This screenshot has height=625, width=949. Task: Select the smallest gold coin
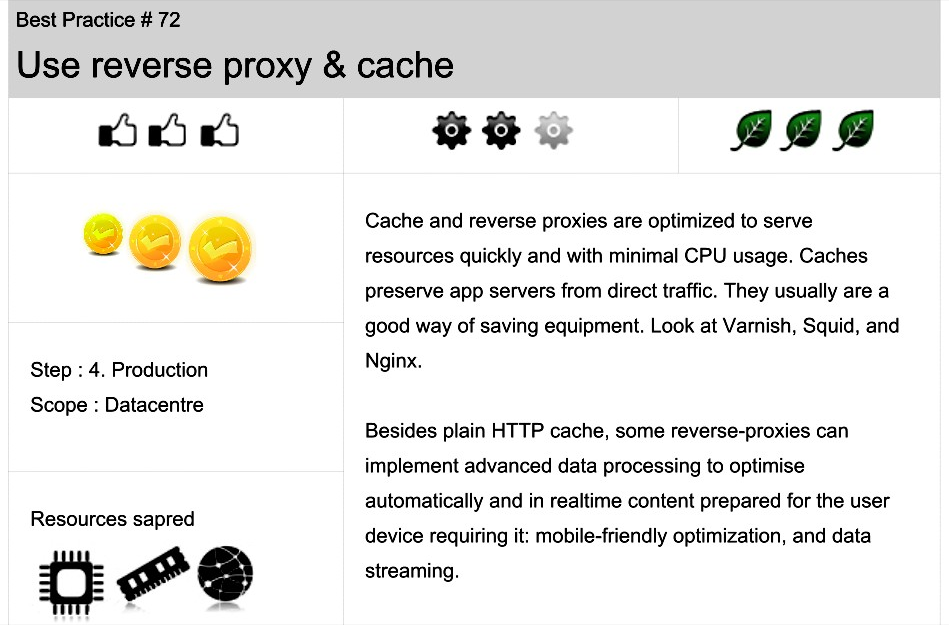[103, 234]
